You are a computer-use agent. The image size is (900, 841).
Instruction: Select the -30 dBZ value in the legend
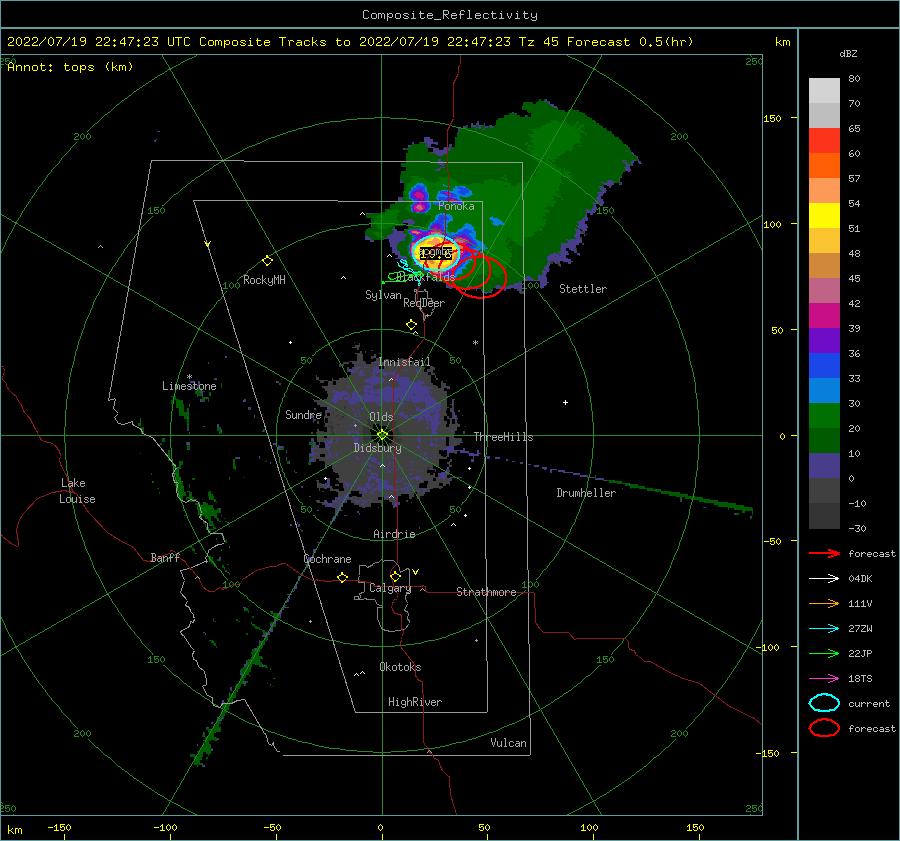click(858, 528)
